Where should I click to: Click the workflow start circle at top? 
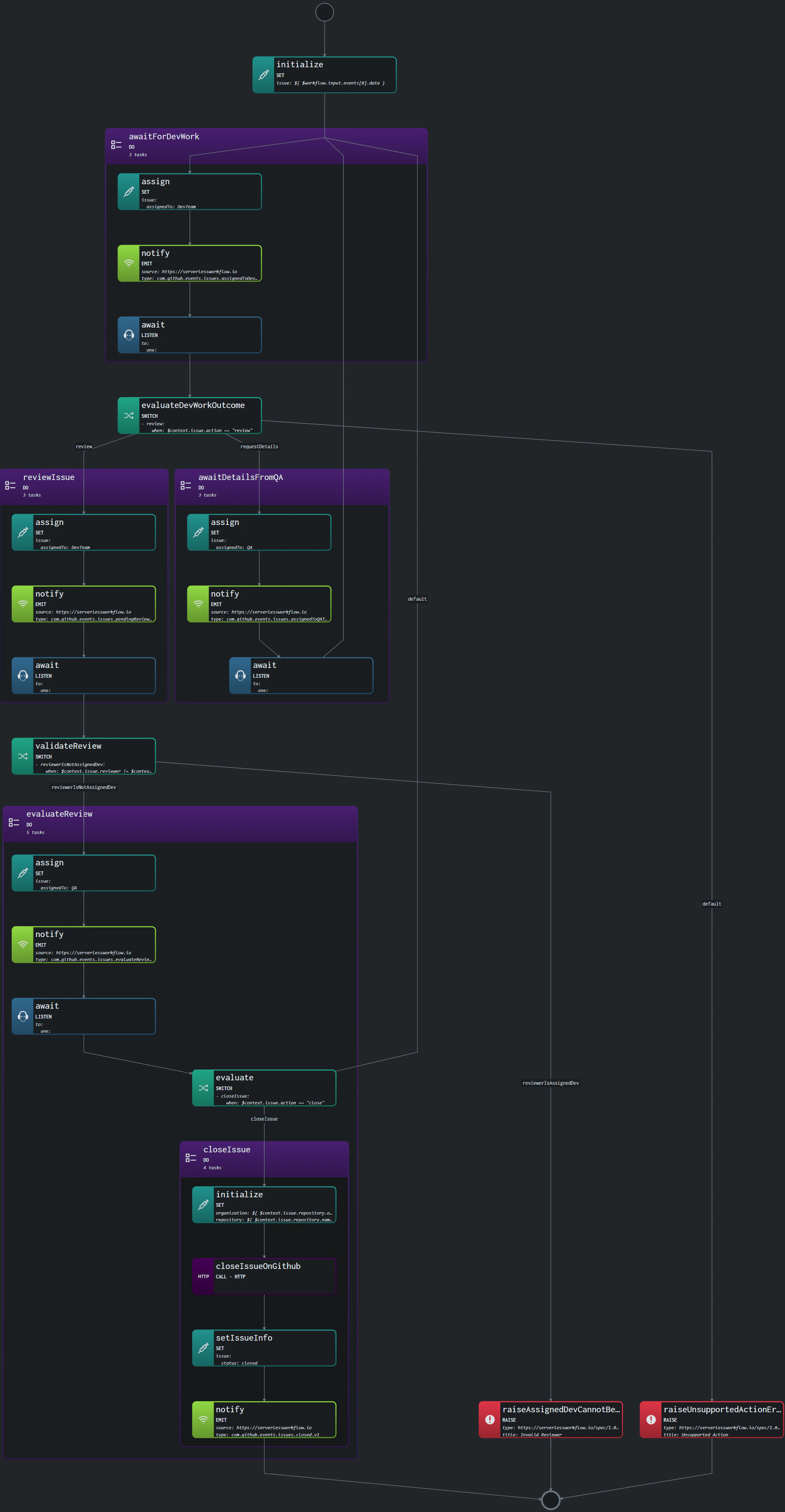325,12
